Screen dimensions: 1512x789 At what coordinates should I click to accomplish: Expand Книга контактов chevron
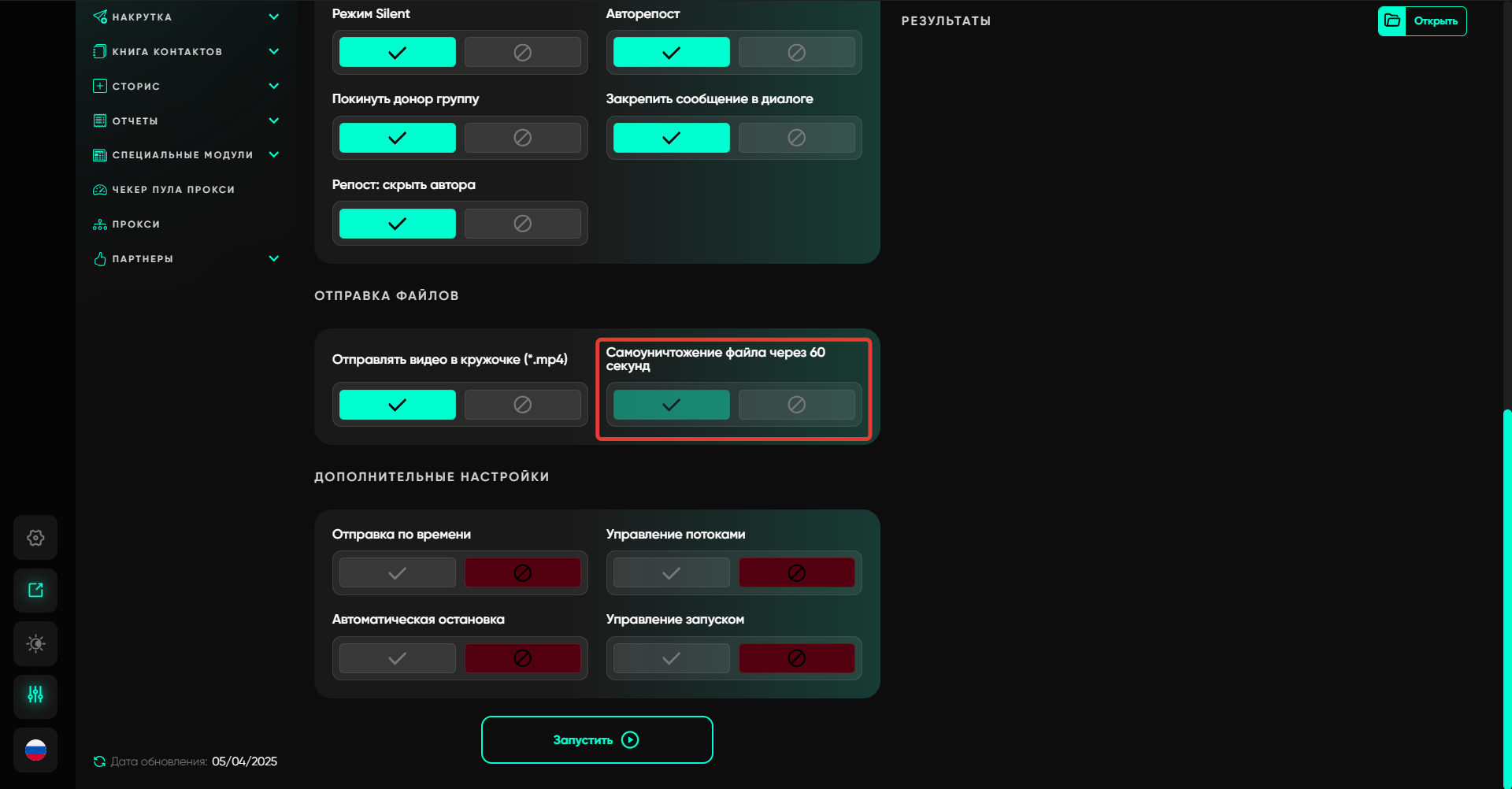tap(274, 51)
